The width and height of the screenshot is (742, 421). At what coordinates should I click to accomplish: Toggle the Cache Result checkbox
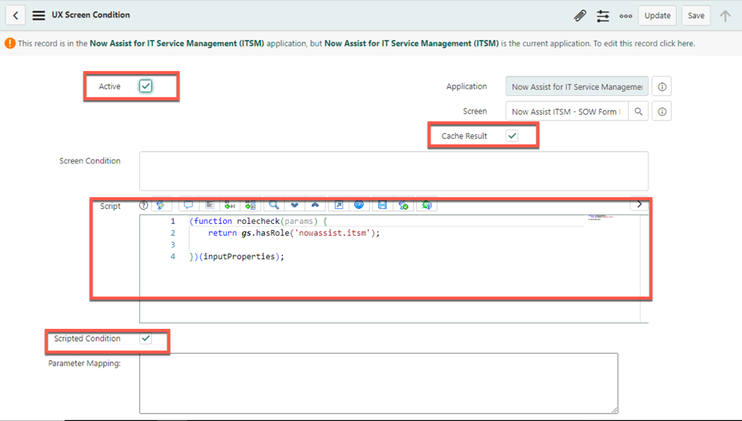coord(512,136)
